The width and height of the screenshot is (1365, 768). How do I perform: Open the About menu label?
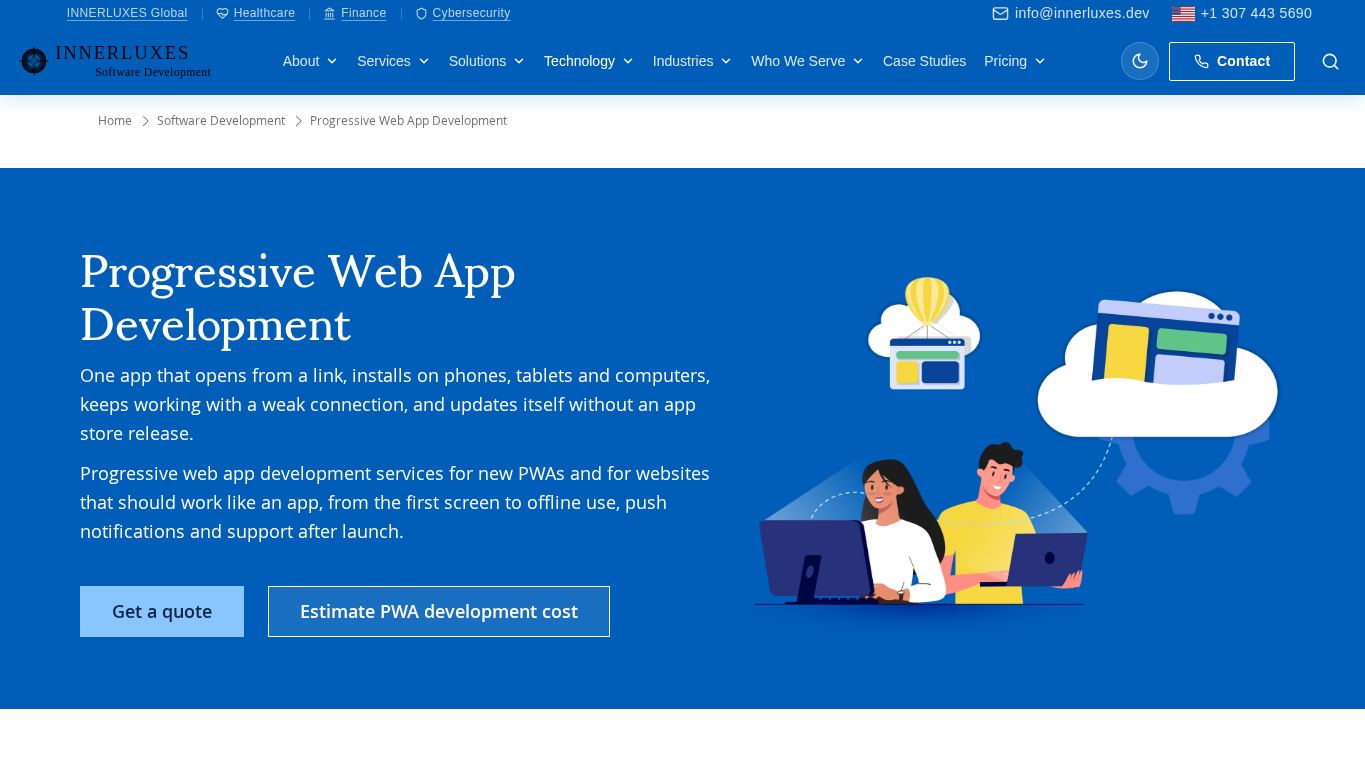(301, 61)
